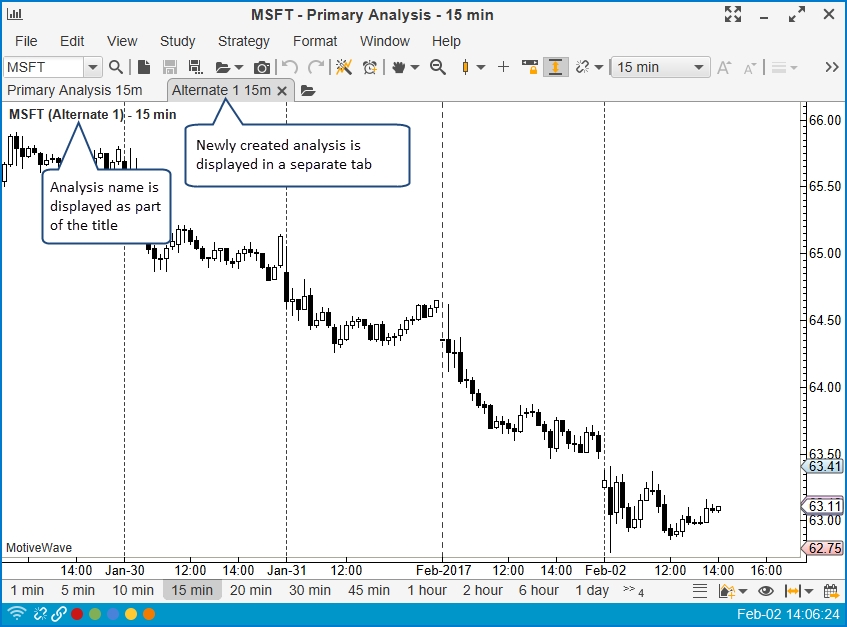Open the 15 min bar size combo box

(x=660, y=68)
